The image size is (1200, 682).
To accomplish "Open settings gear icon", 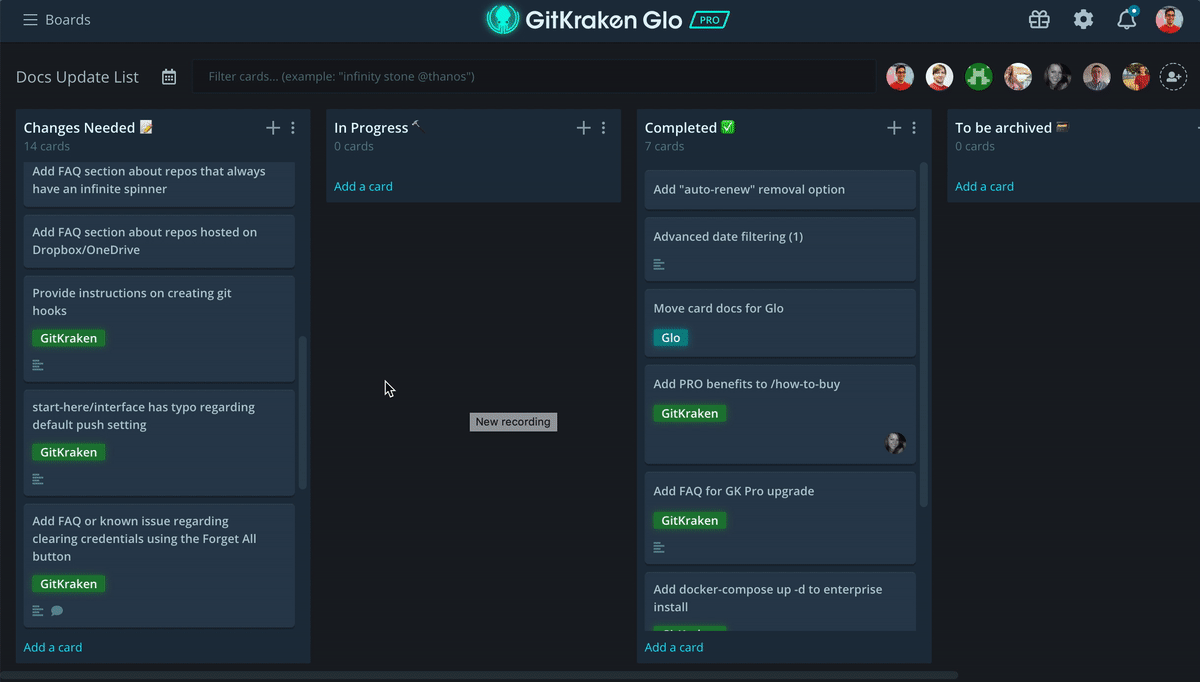I will coord(1083,20).
